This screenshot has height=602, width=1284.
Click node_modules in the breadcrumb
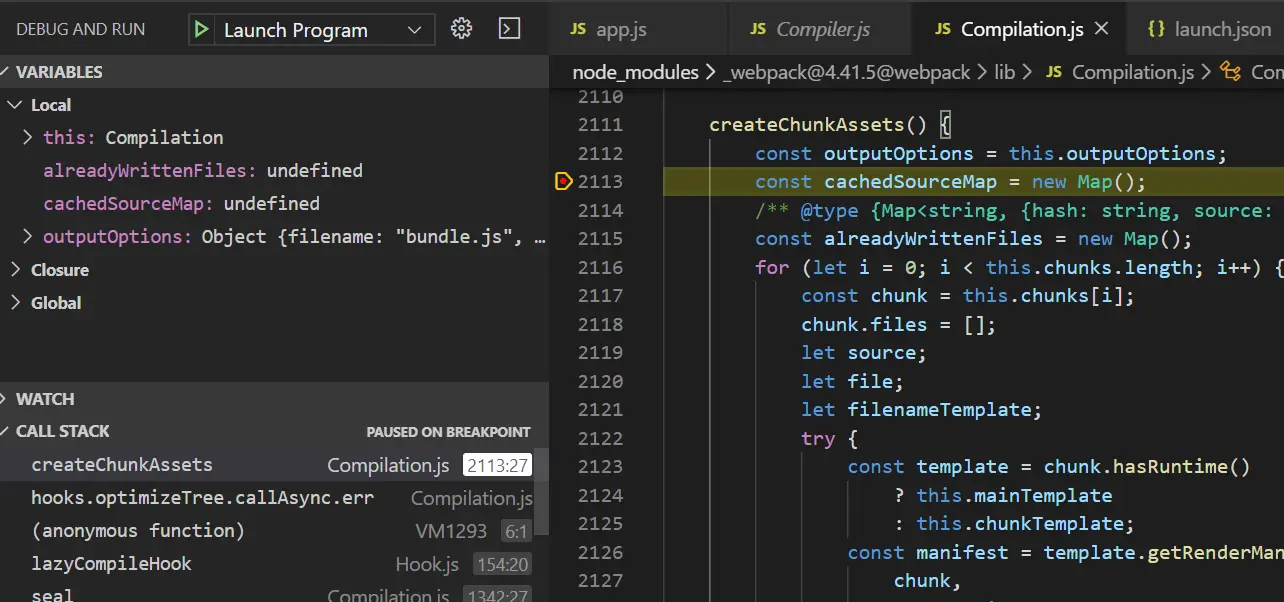click(636, 72)
